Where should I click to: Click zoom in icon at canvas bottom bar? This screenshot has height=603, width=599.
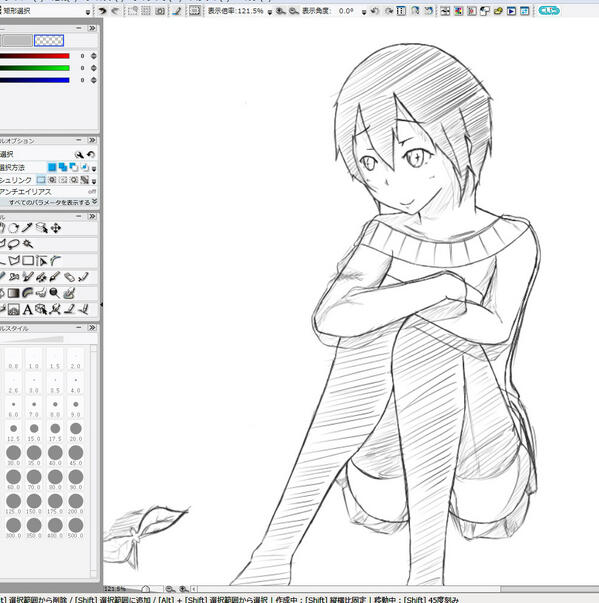click(x=183, y=589)
